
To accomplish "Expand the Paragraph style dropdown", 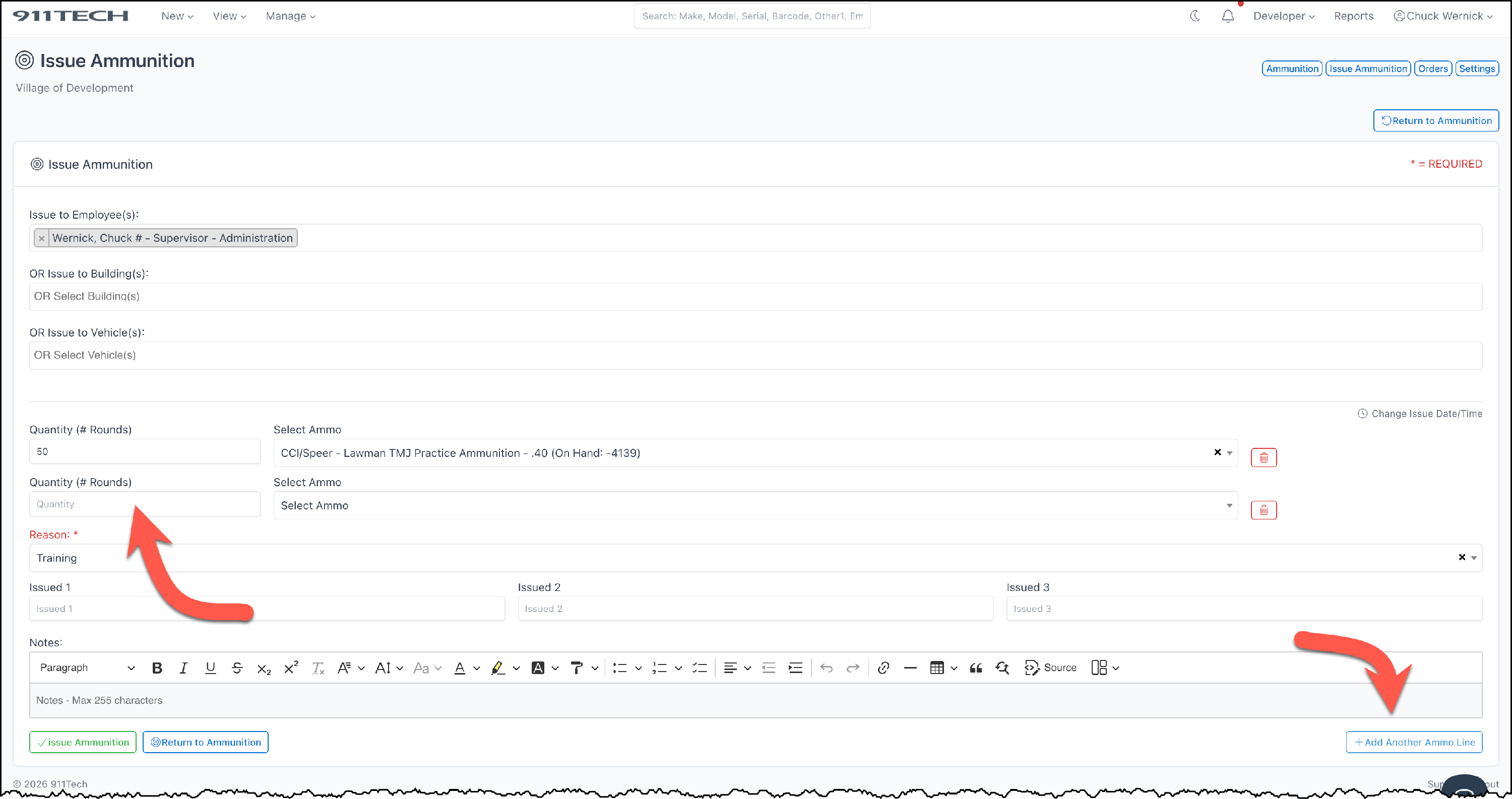I will pos(87,668).
